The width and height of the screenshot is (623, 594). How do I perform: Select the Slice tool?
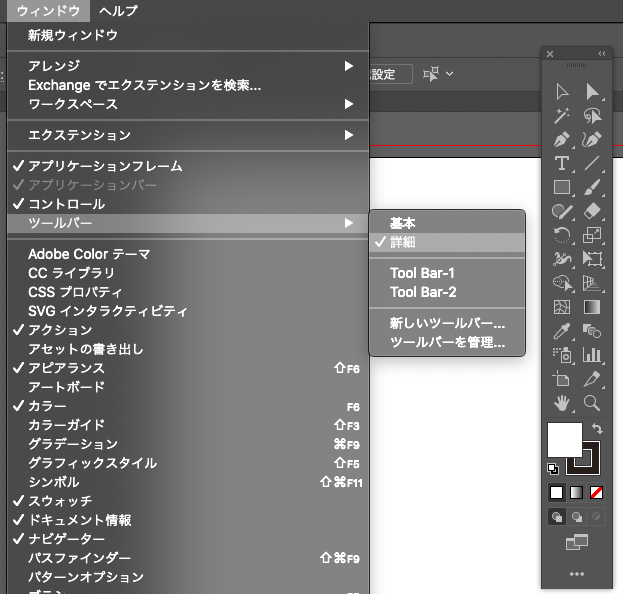click(592, 379)
